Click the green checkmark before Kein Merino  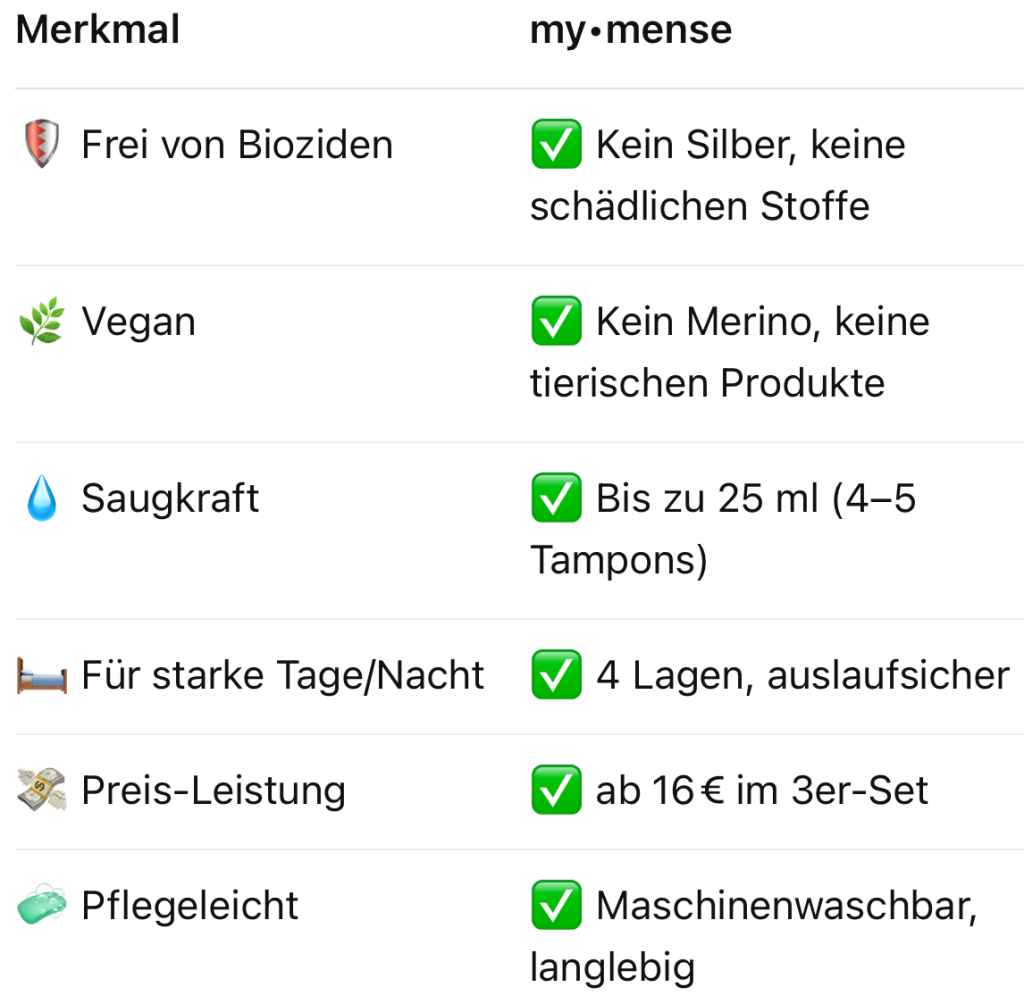click(x=556, y=322)
